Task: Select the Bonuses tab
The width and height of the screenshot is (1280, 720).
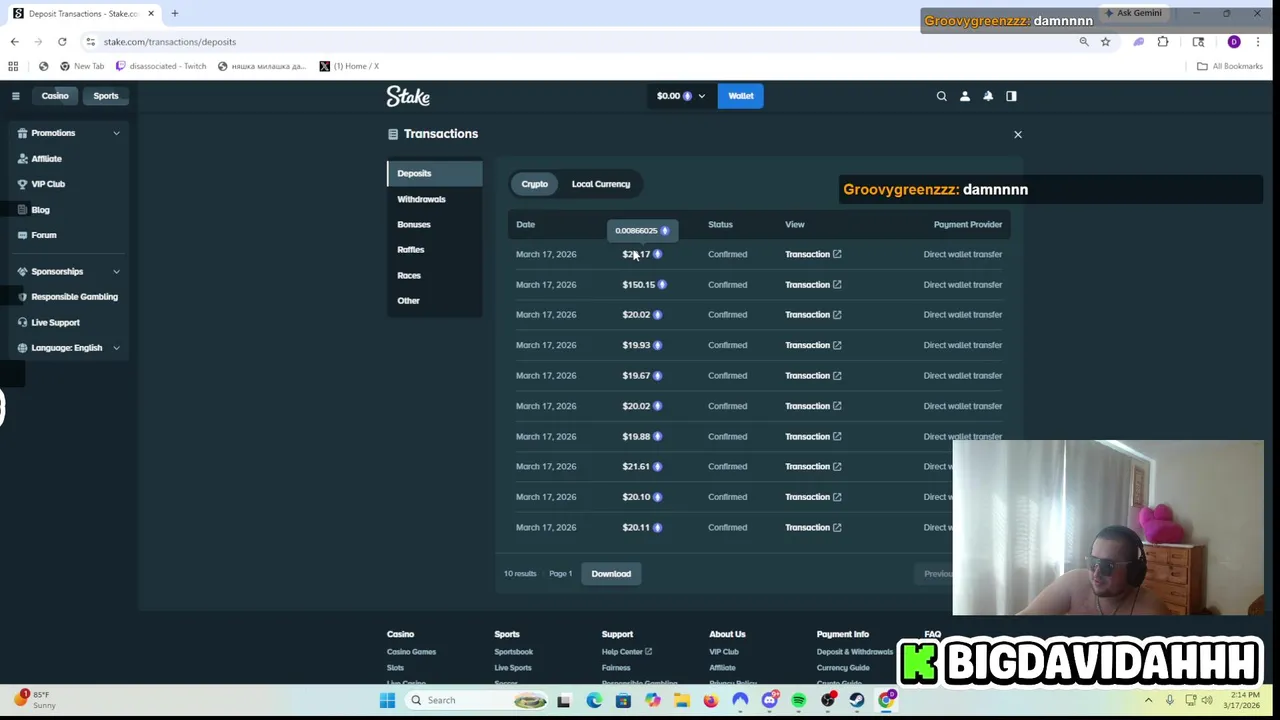Action: 434,224
